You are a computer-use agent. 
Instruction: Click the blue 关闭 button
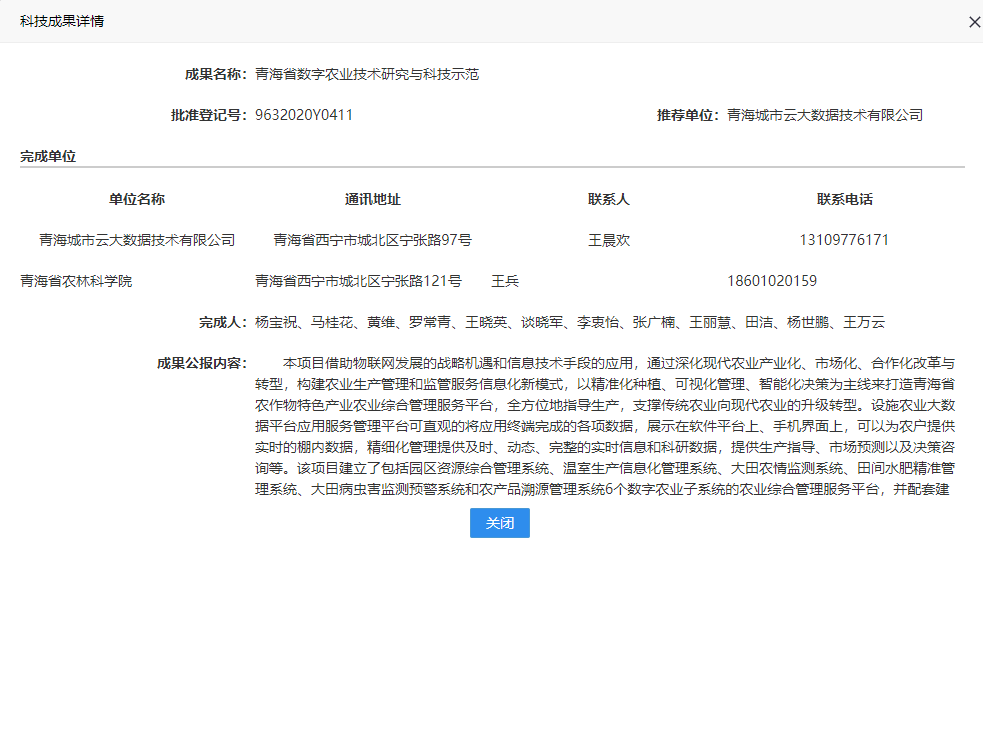[499, 523]
